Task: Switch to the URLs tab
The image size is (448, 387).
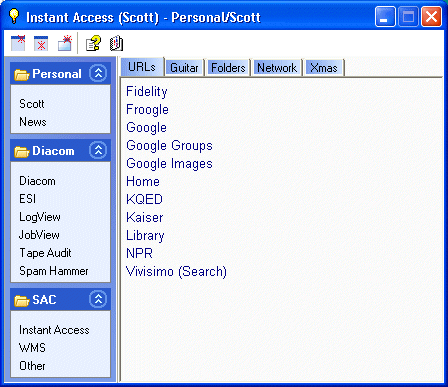Action: point(142,67)
